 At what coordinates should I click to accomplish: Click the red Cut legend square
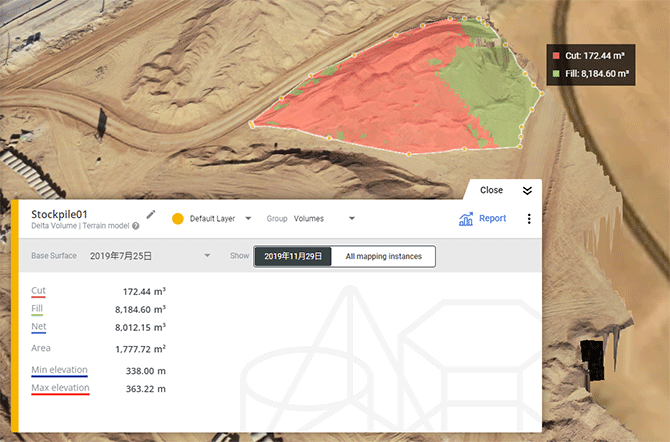pos(556,56)
